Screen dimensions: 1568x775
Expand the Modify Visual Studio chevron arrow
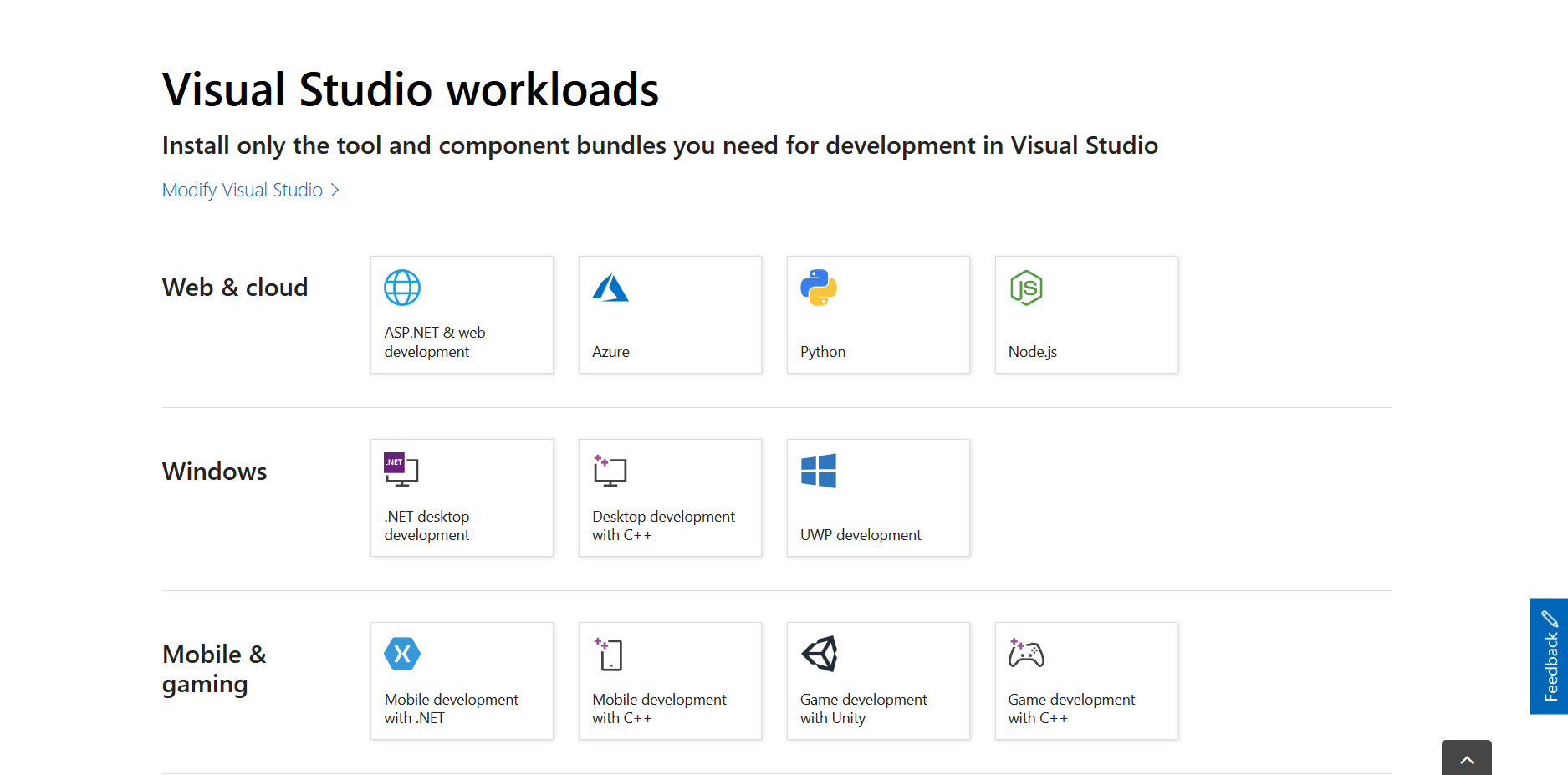point(336,190)
